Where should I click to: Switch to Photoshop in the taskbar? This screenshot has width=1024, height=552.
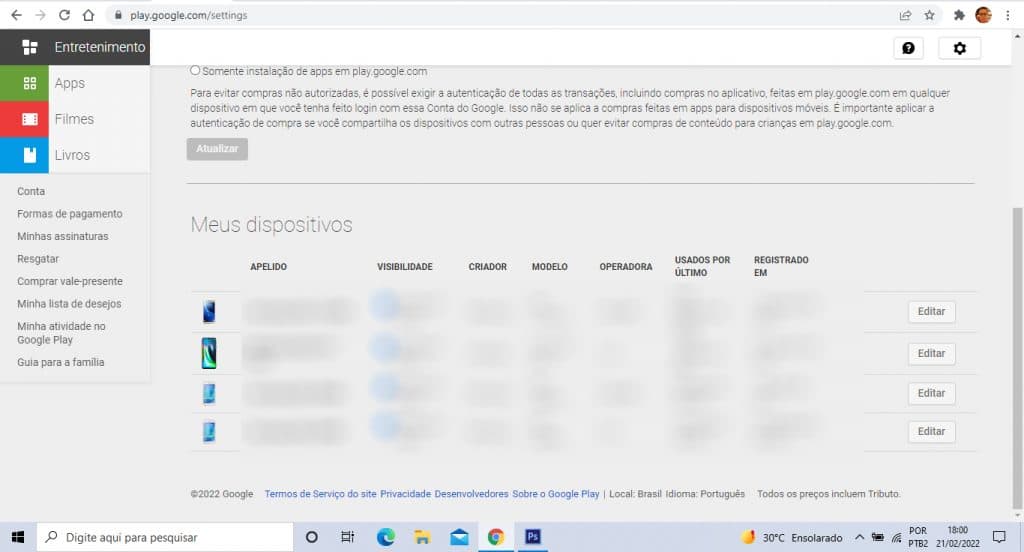pos(533,537)
